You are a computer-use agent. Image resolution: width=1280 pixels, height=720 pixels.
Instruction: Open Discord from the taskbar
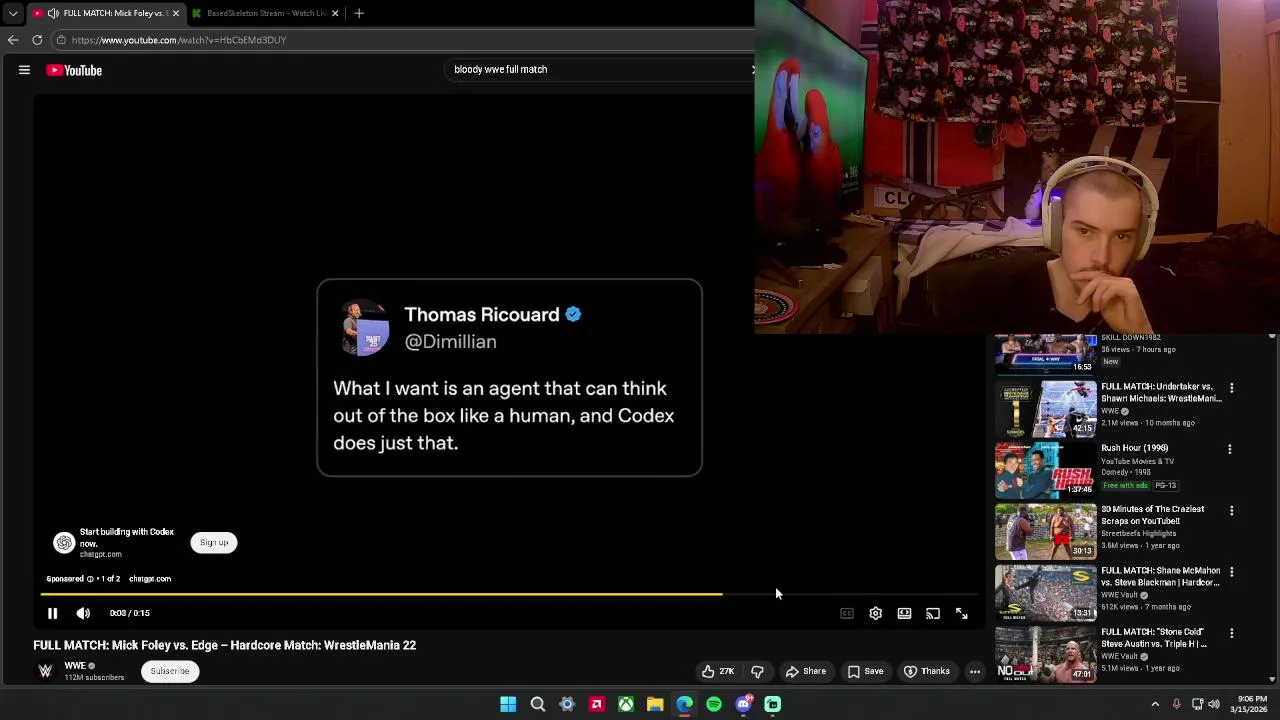(x=743, y=704)
